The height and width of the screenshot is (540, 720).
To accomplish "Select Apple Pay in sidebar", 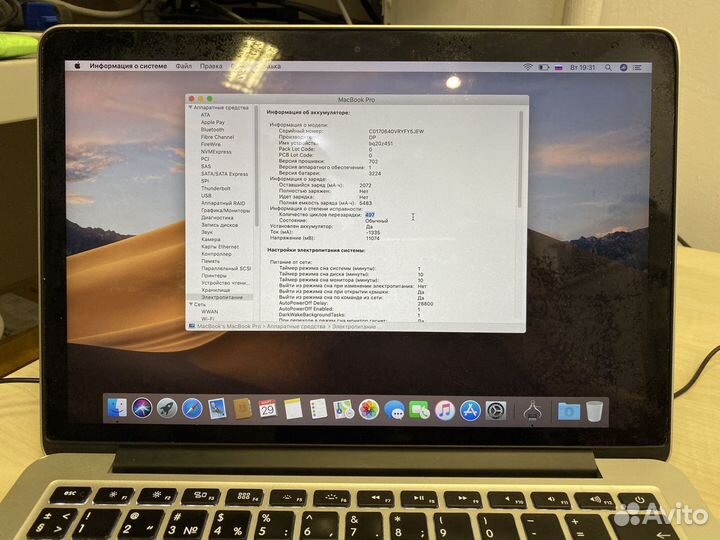I will 213,122.
